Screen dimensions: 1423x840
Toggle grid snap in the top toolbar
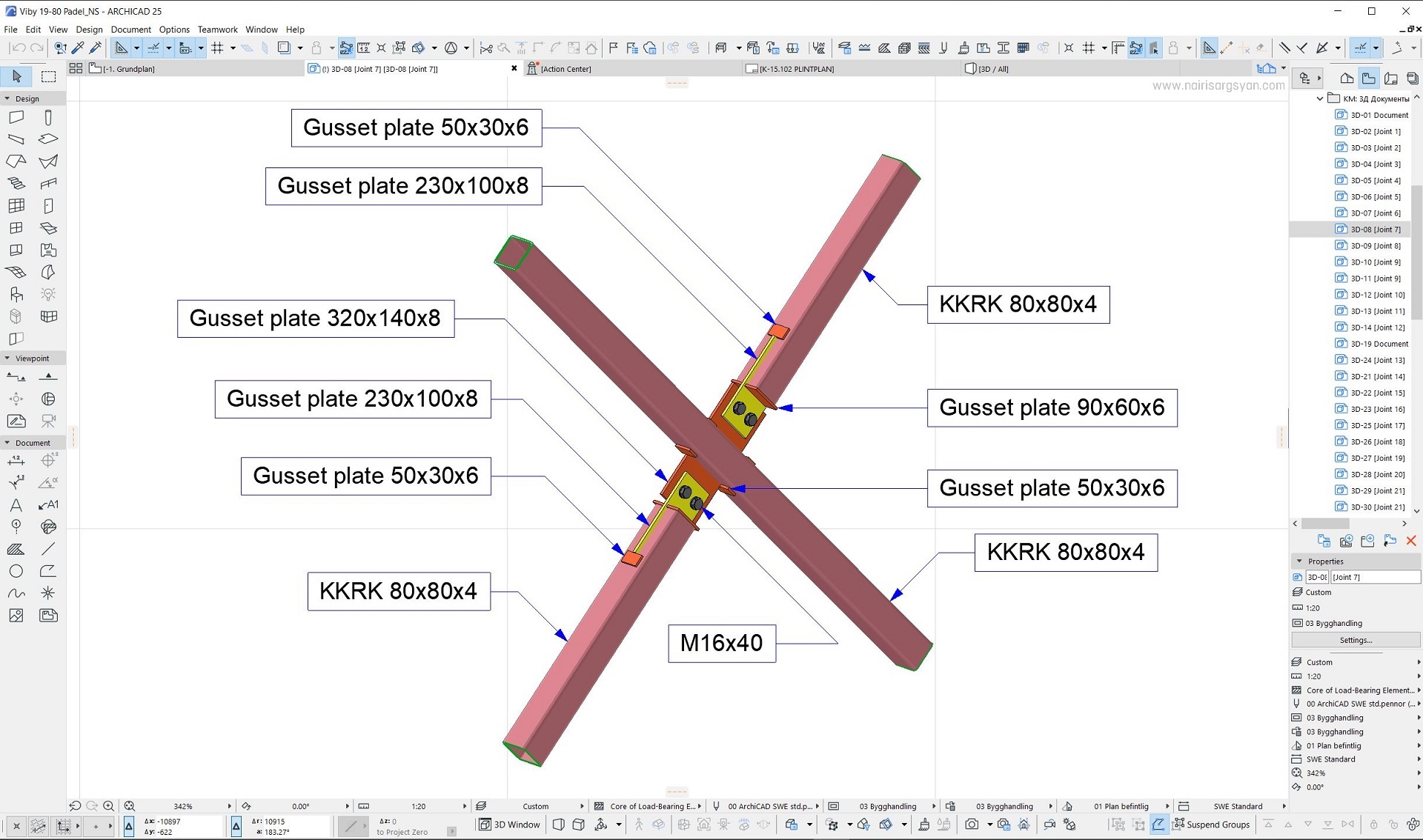[x=218, y=48]
